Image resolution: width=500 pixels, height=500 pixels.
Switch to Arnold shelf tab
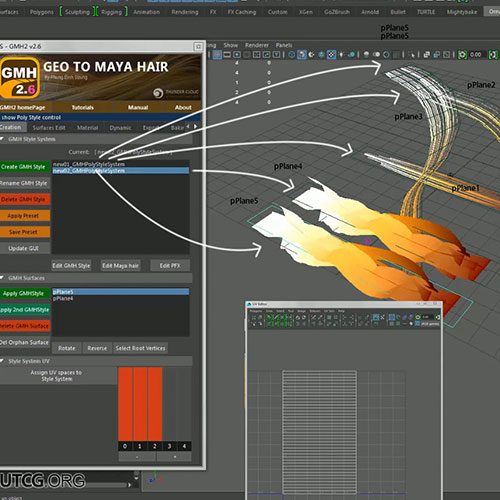[370, 12]
